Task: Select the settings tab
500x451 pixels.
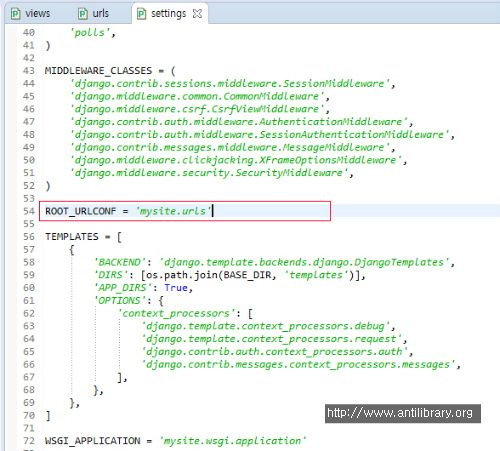Action: point(169,14)
